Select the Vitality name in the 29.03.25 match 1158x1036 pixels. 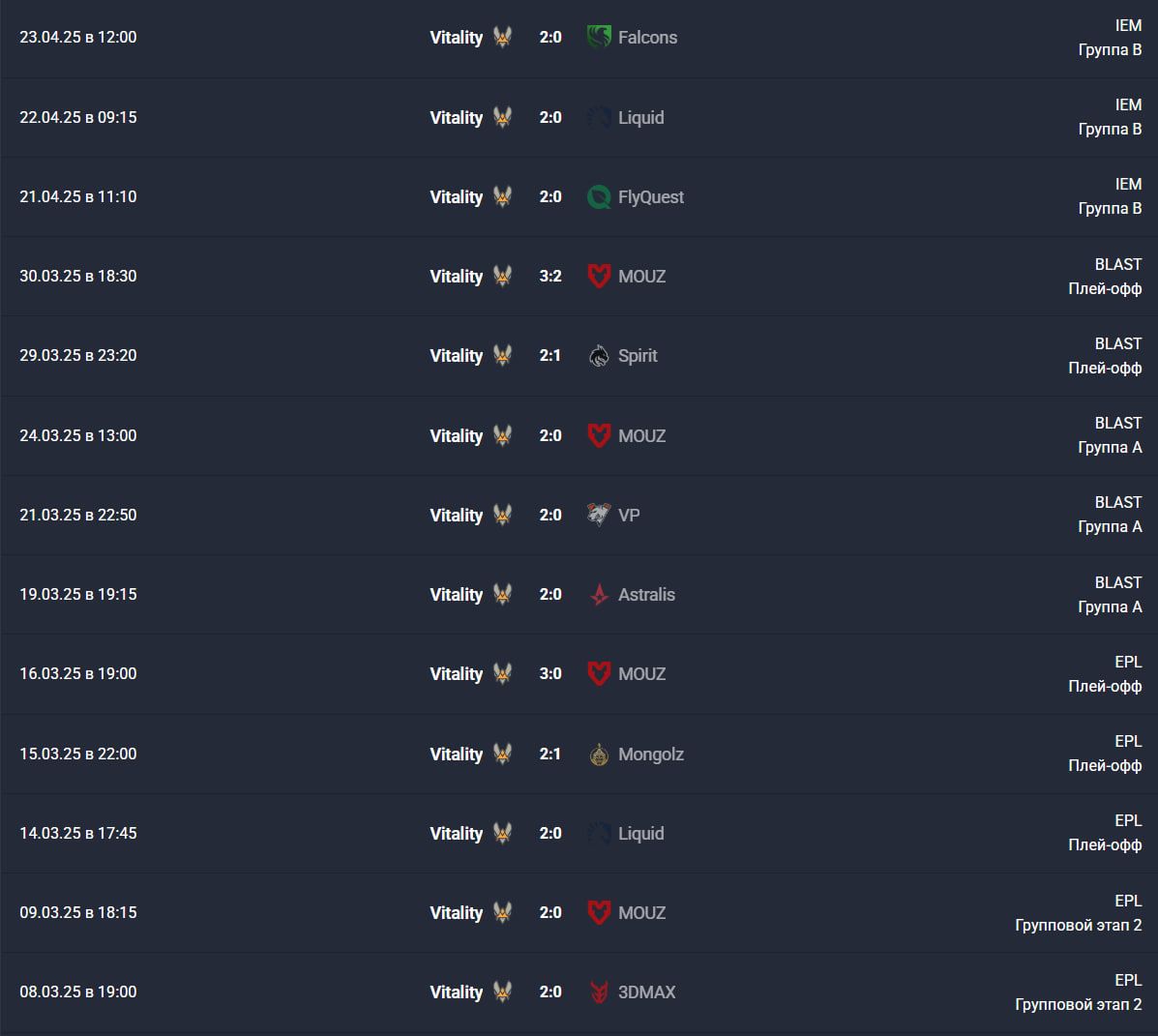point(456,356)
